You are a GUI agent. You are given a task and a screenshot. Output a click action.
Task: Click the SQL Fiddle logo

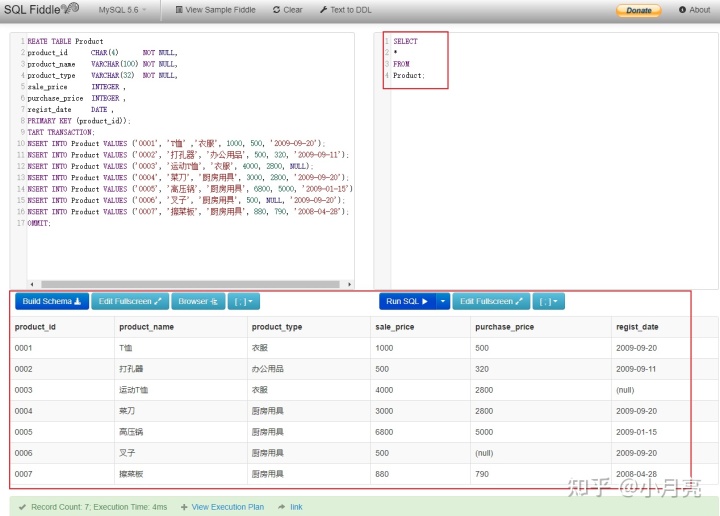pyautogui.click(x=41, y=9)
